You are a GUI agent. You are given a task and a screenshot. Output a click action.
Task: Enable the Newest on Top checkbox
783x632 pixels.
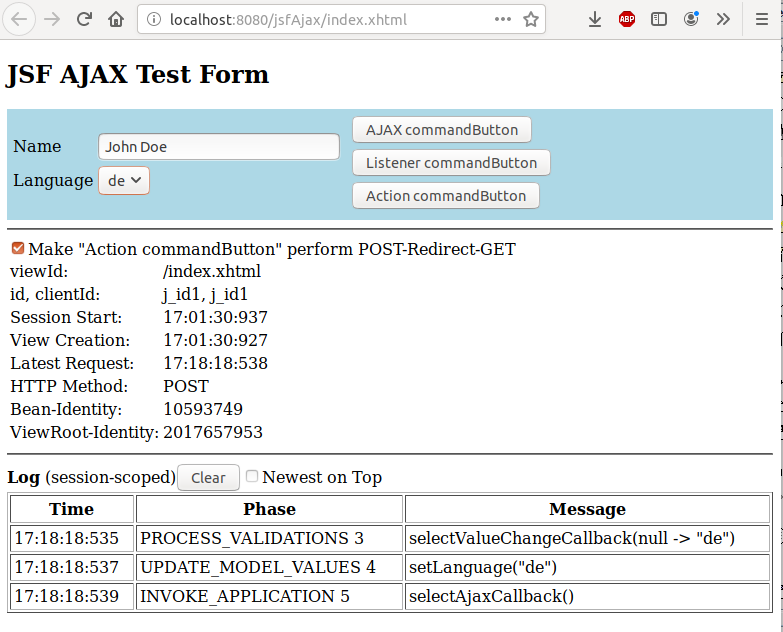pyautogui.click(x=252, y=477)
